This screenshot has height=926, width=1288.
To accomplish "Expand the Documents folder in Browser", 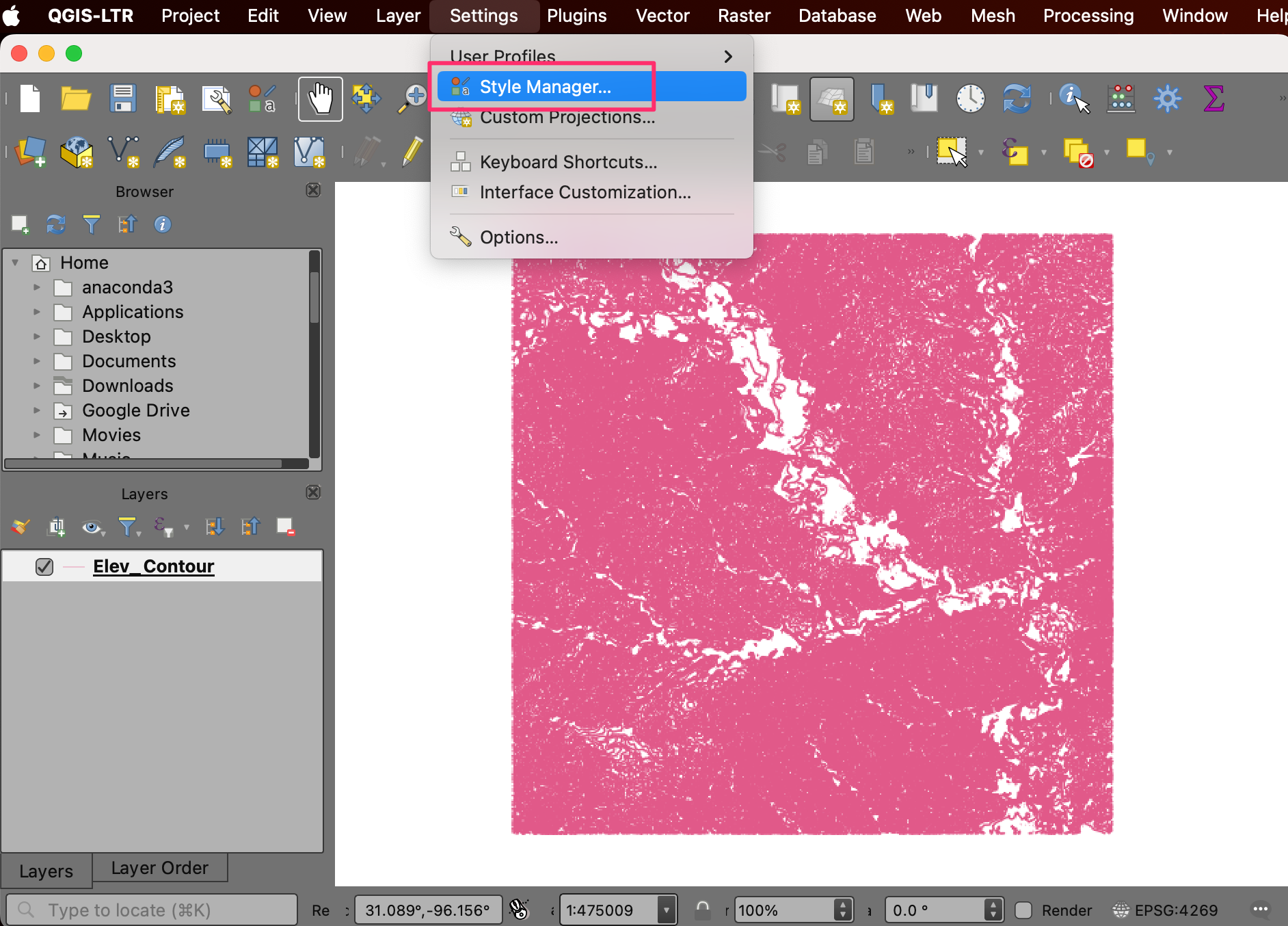I will (37, 361).
